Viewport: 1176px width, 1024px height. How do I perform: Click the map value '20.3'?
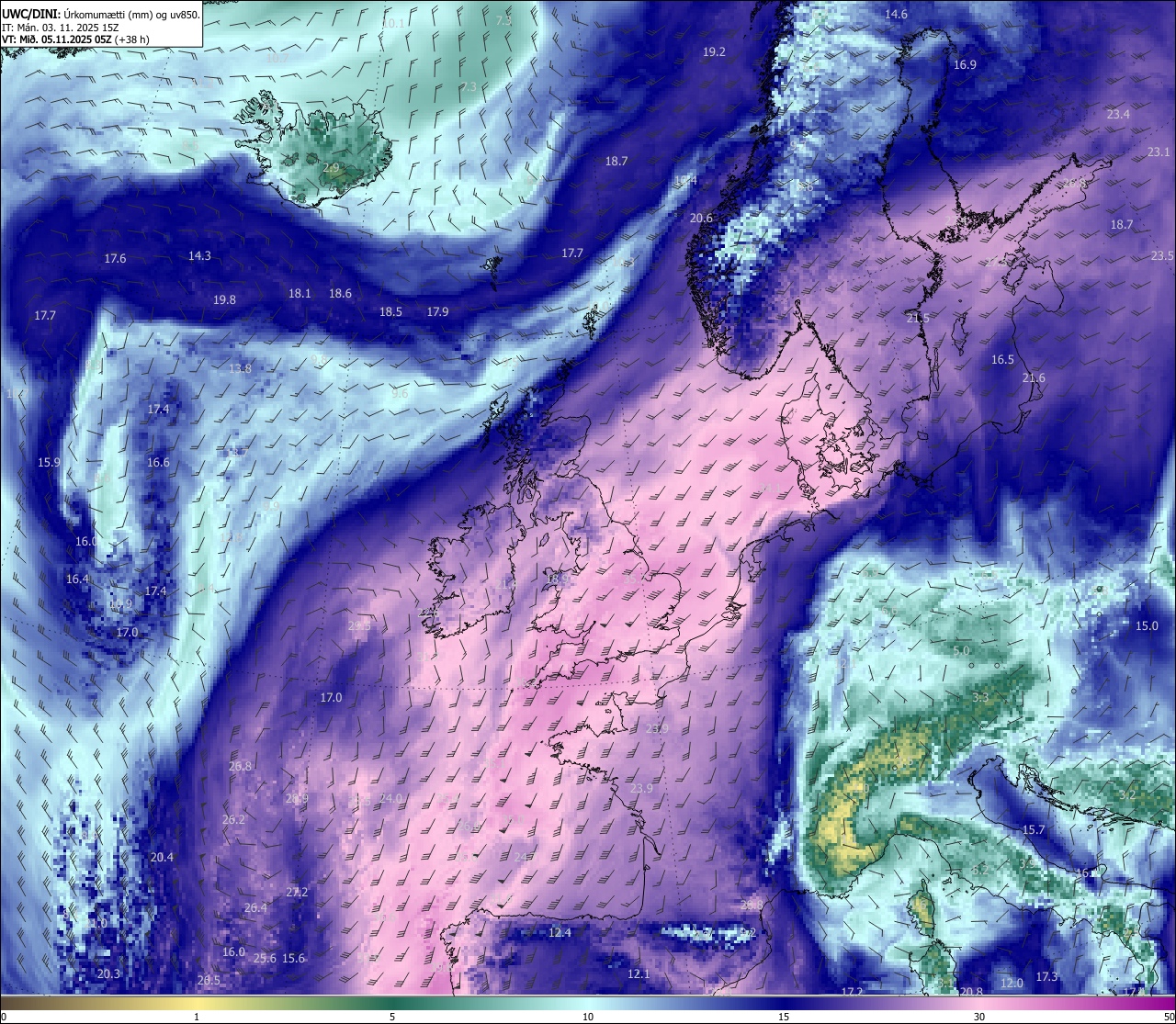108,974
